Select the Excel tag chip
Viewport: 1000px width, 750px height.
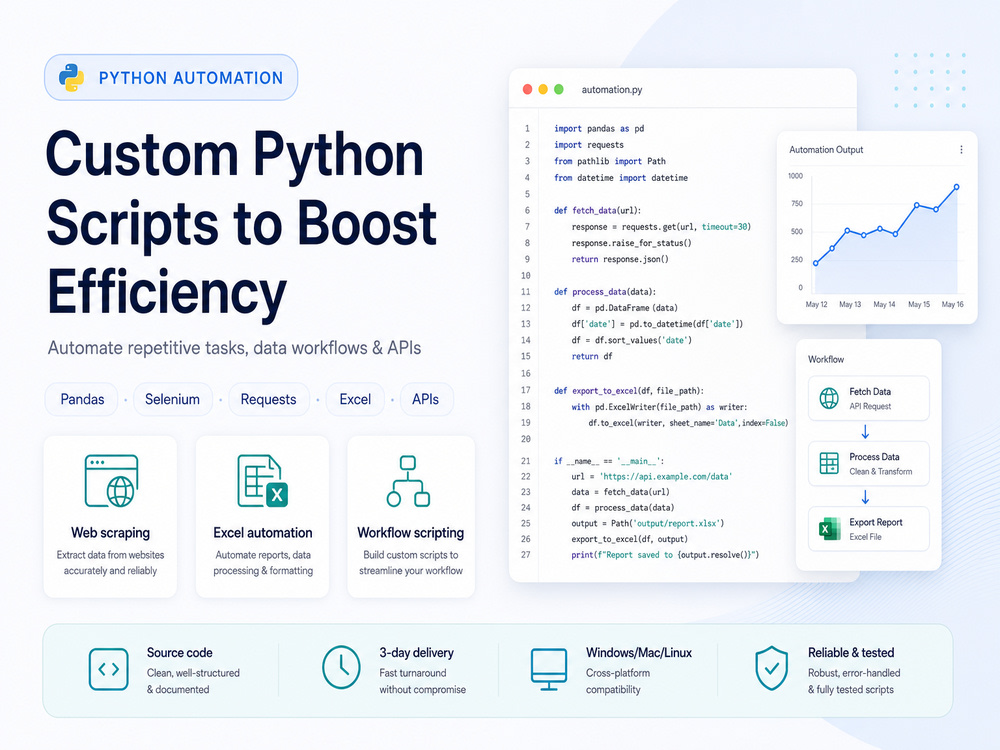tap(355, 399)
